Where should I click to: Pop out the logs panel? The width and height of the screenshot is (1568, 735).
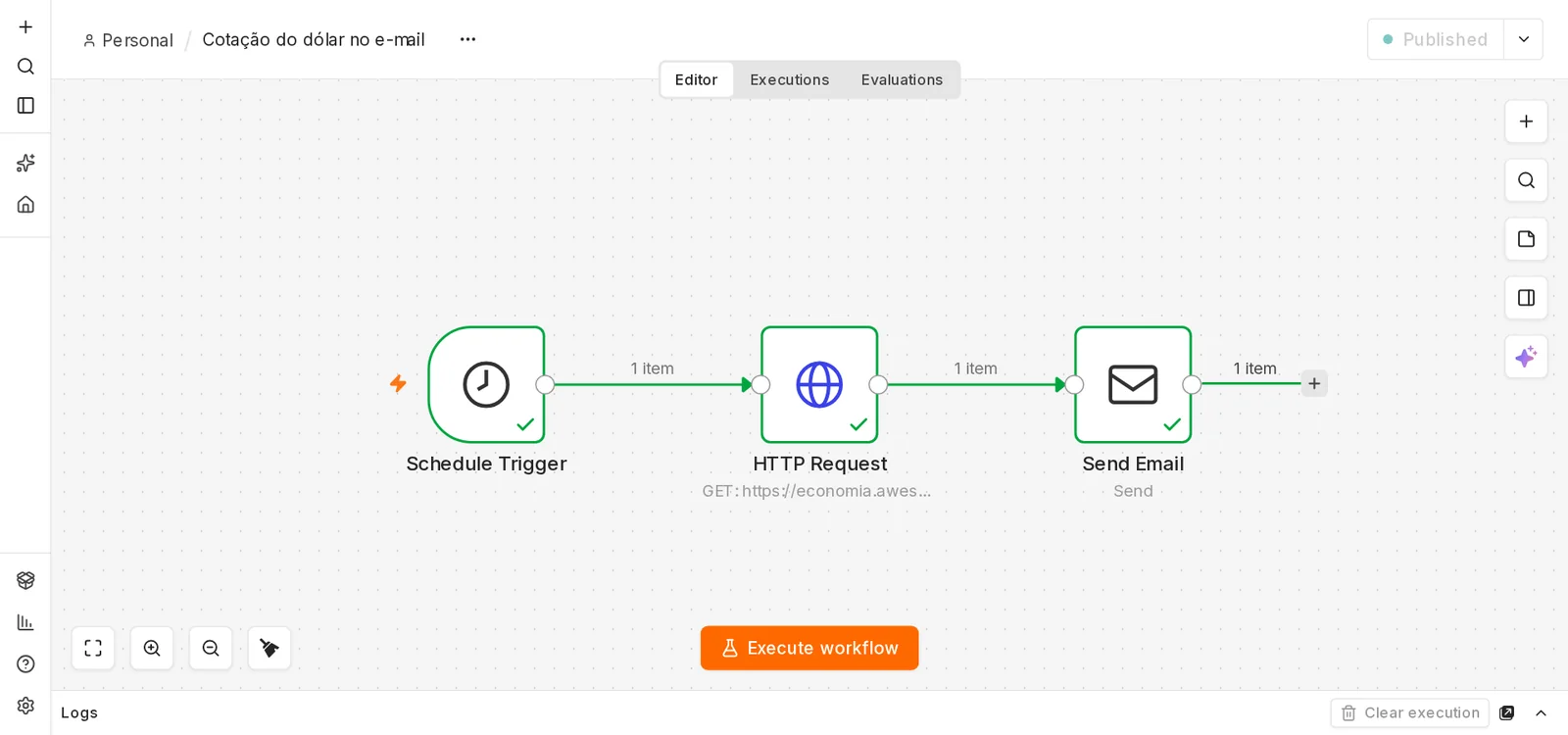click(x=1507, y=712)
